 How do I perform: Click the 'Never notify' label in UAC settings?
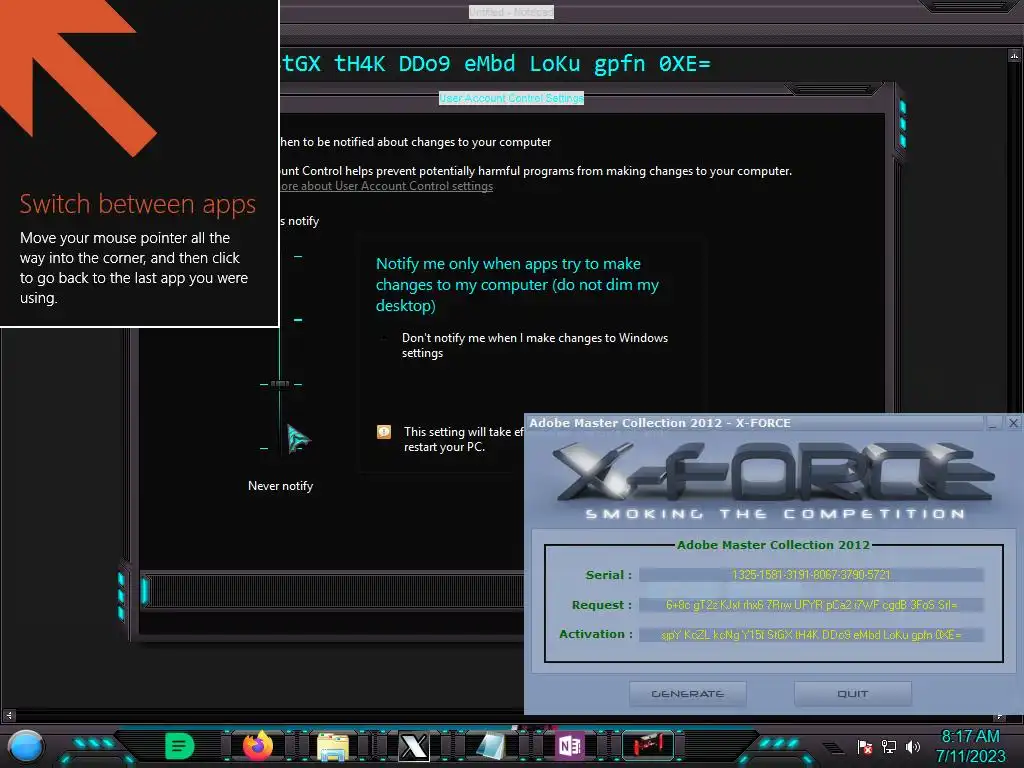click(x=281, y=486)
